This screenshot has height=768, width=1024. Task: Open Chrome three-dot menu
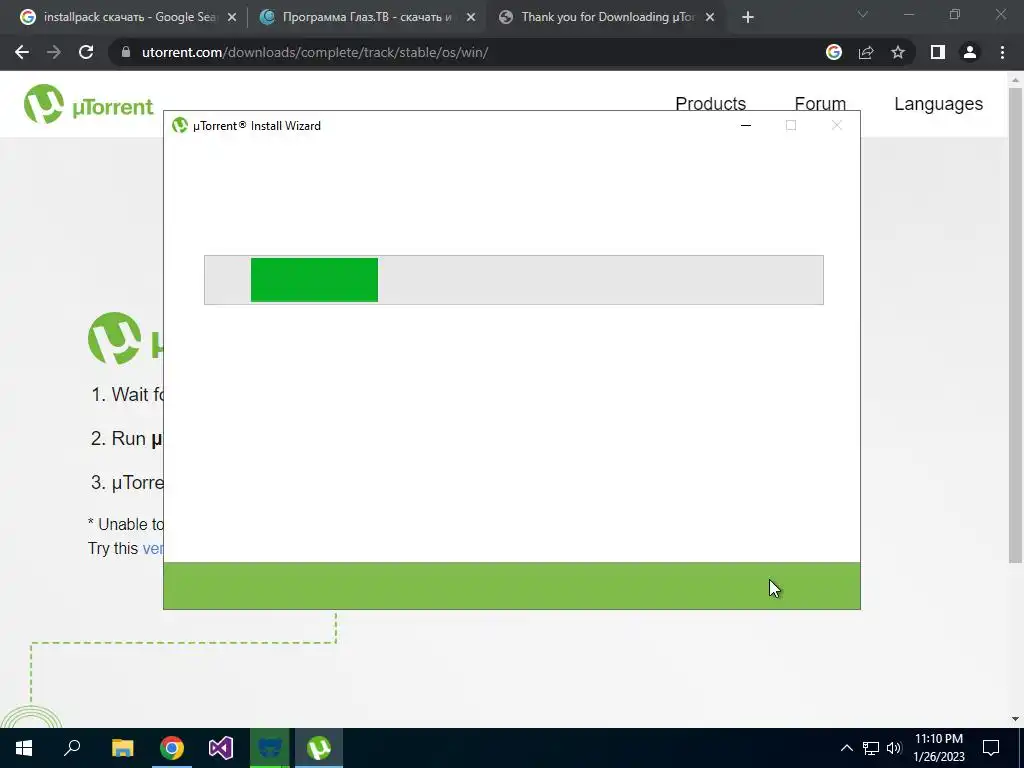click(1002, 52)
